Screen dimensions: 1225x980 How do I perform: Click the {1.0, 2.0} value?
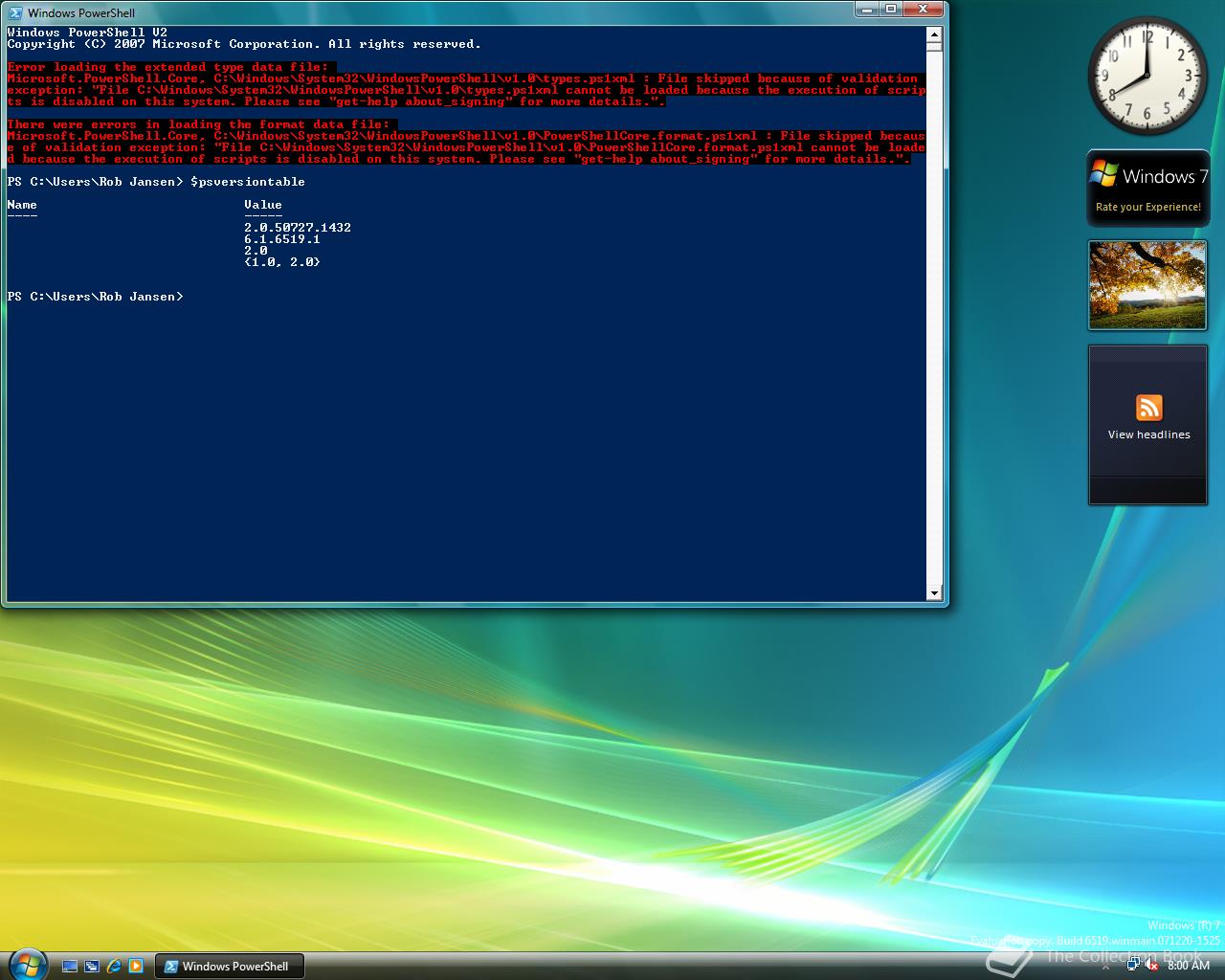[x=282, y=262]
